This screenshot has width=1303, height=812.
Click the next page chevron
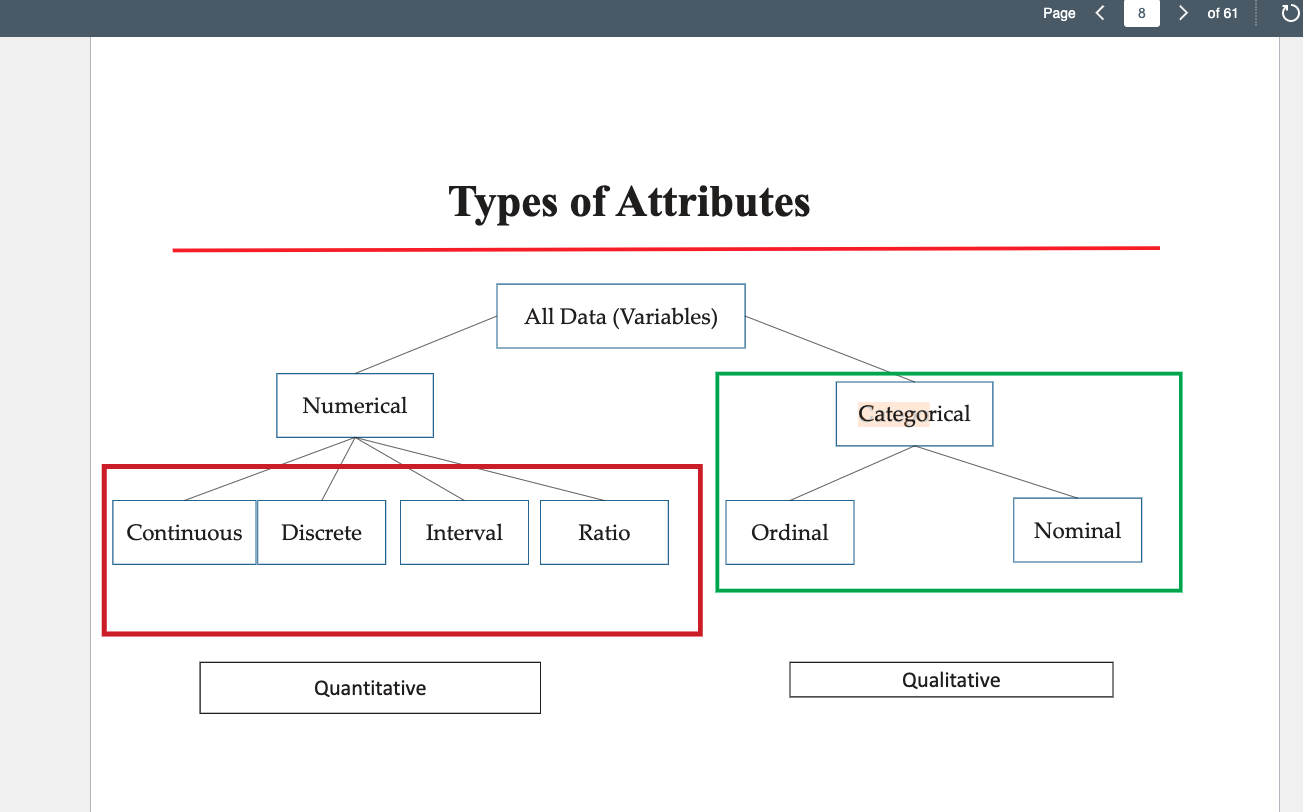(x=1183, y=13)
